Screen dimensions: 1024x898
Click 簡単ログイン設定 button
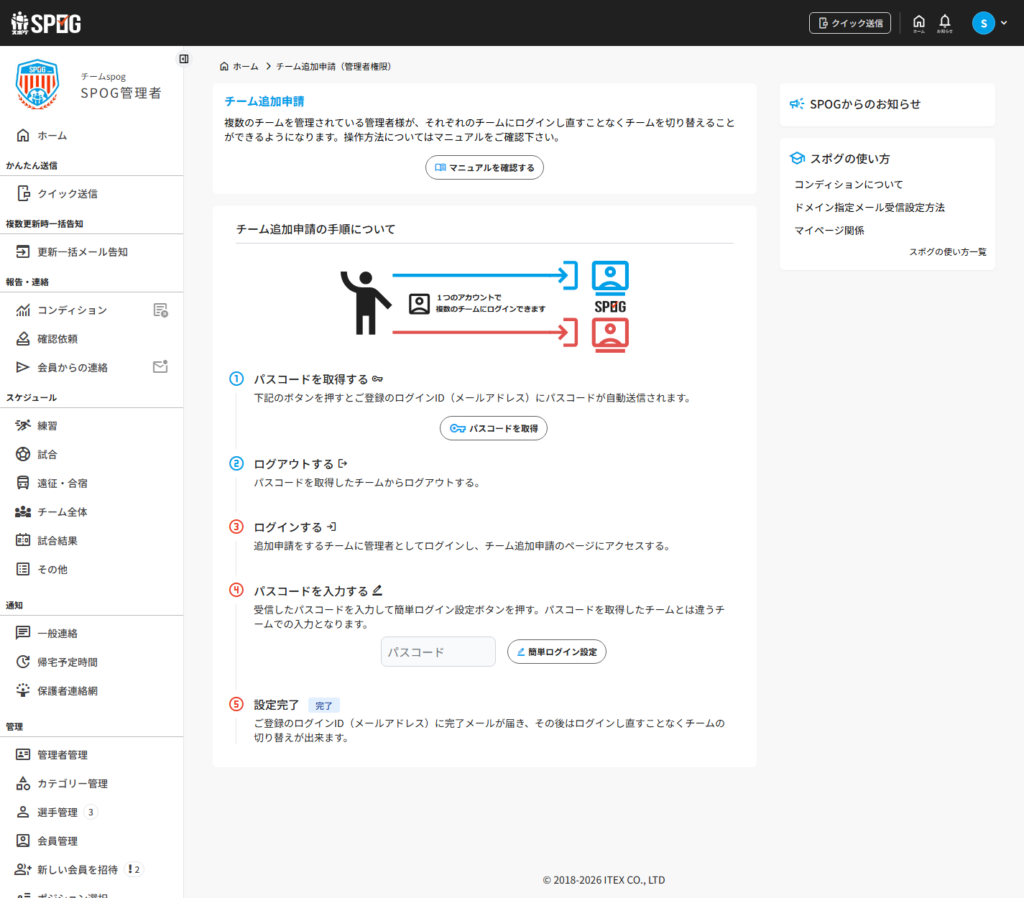(x=556, y=652)
